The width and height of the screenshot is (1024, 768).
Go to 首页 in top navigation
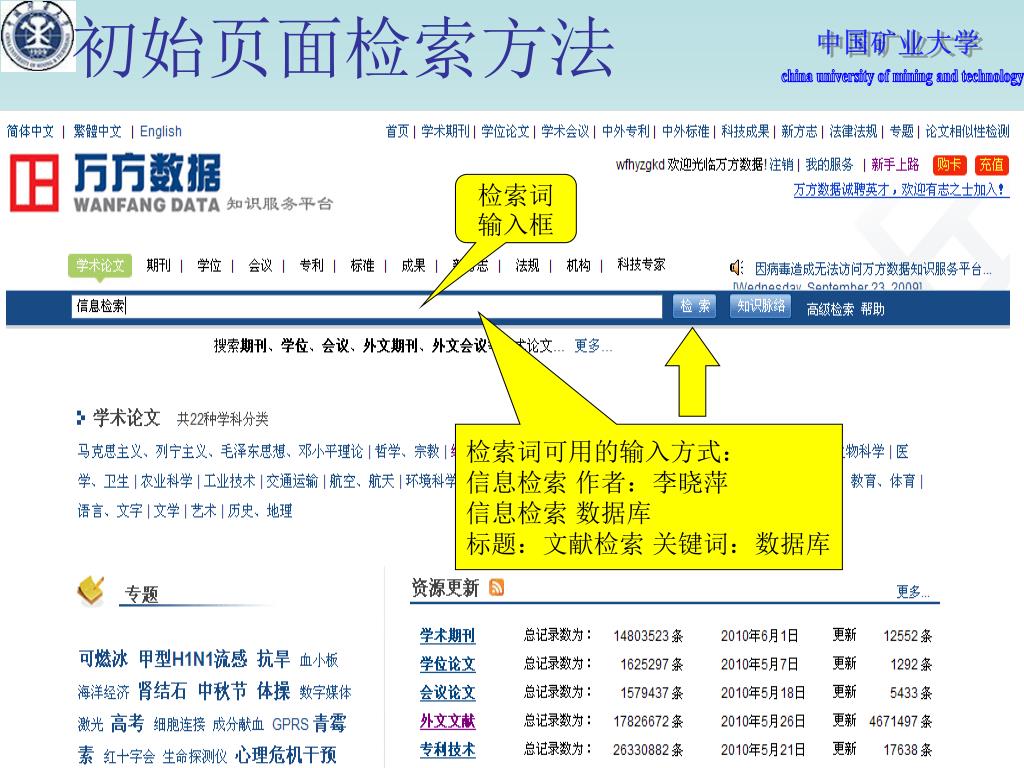point(397,131)
